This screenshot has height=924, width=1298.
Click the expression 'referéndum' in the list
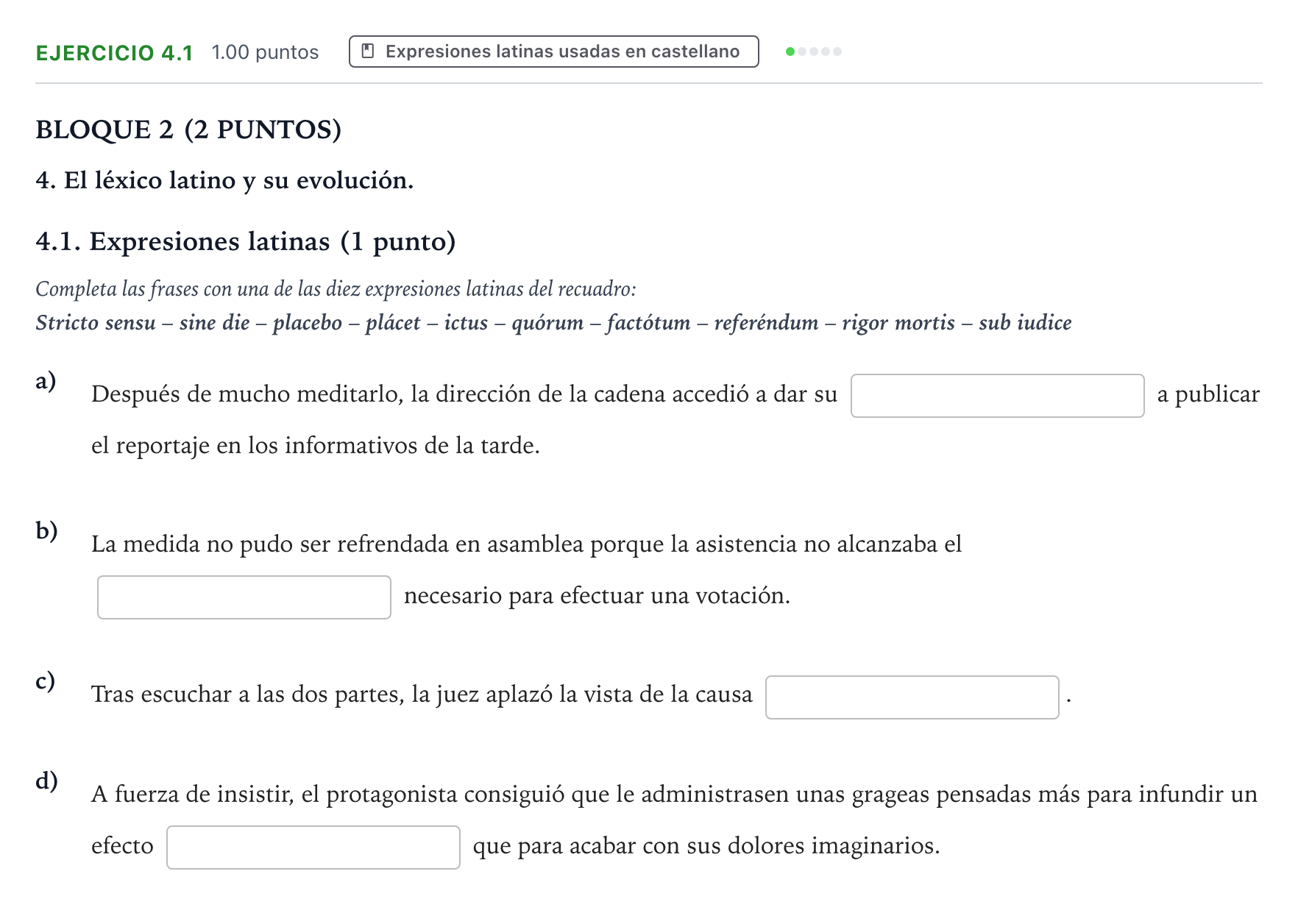pyautogui.click(x=766, y=323)
